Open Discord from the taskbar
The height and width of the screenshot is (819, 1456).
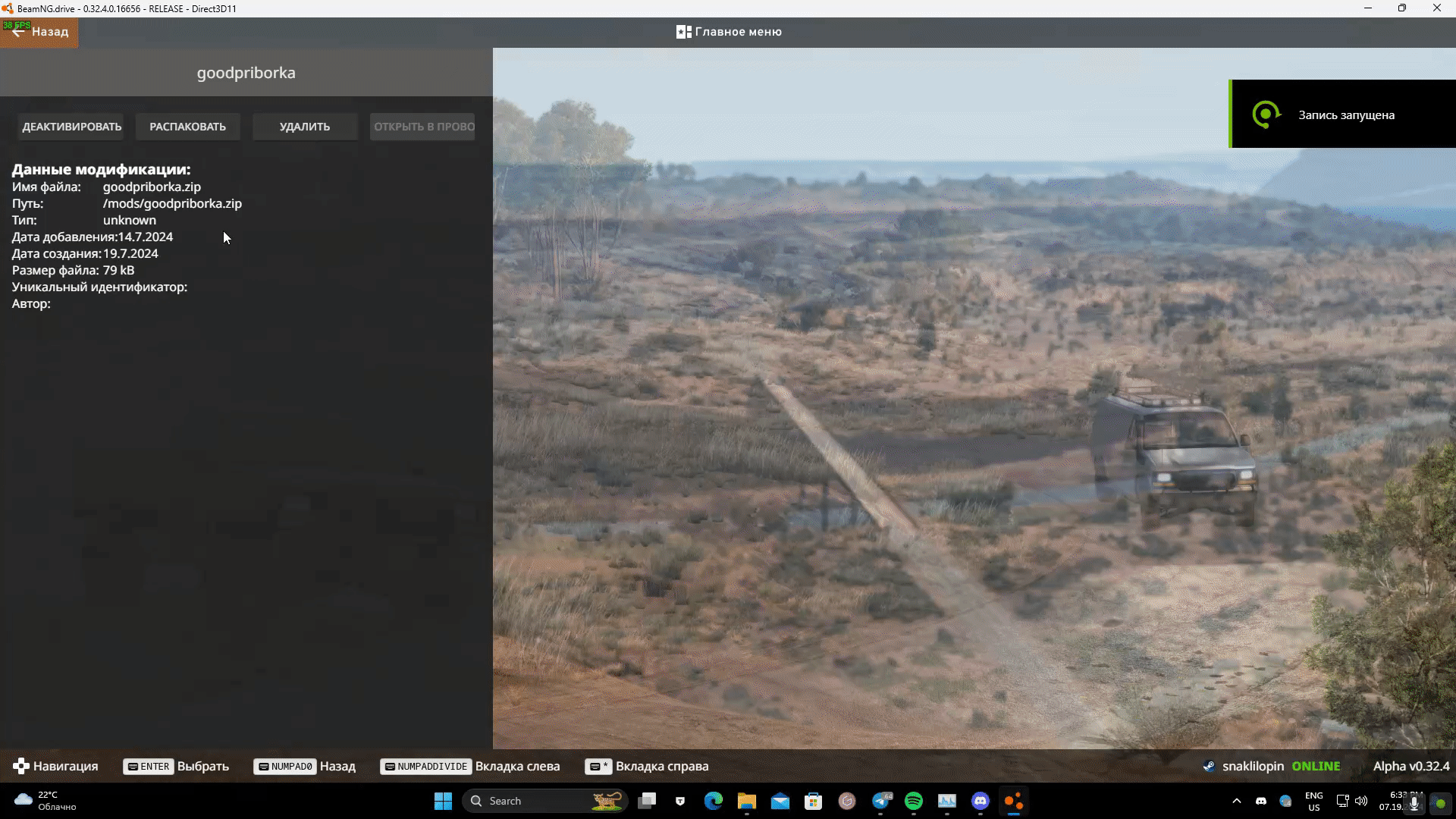[x=981, y=801]
